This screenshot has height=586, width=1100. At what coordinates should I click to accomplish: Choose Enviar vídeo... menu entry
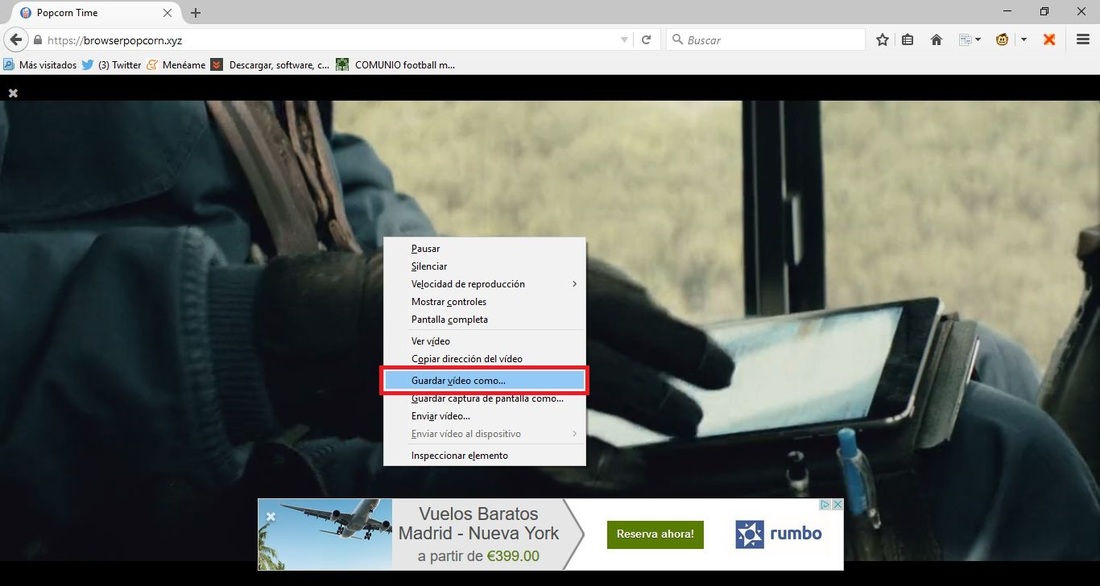484,416
